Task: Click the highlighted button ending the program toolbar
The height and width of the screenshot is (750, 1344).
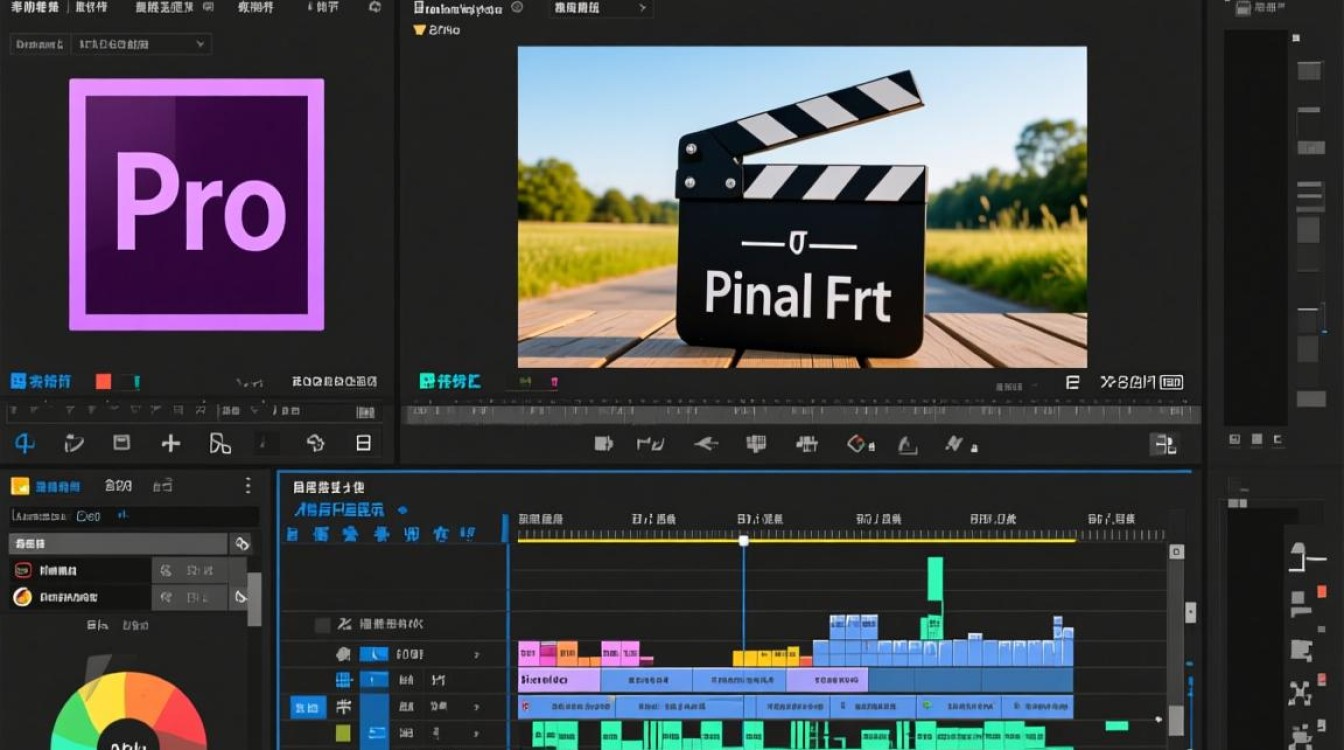Action: 1163,444
